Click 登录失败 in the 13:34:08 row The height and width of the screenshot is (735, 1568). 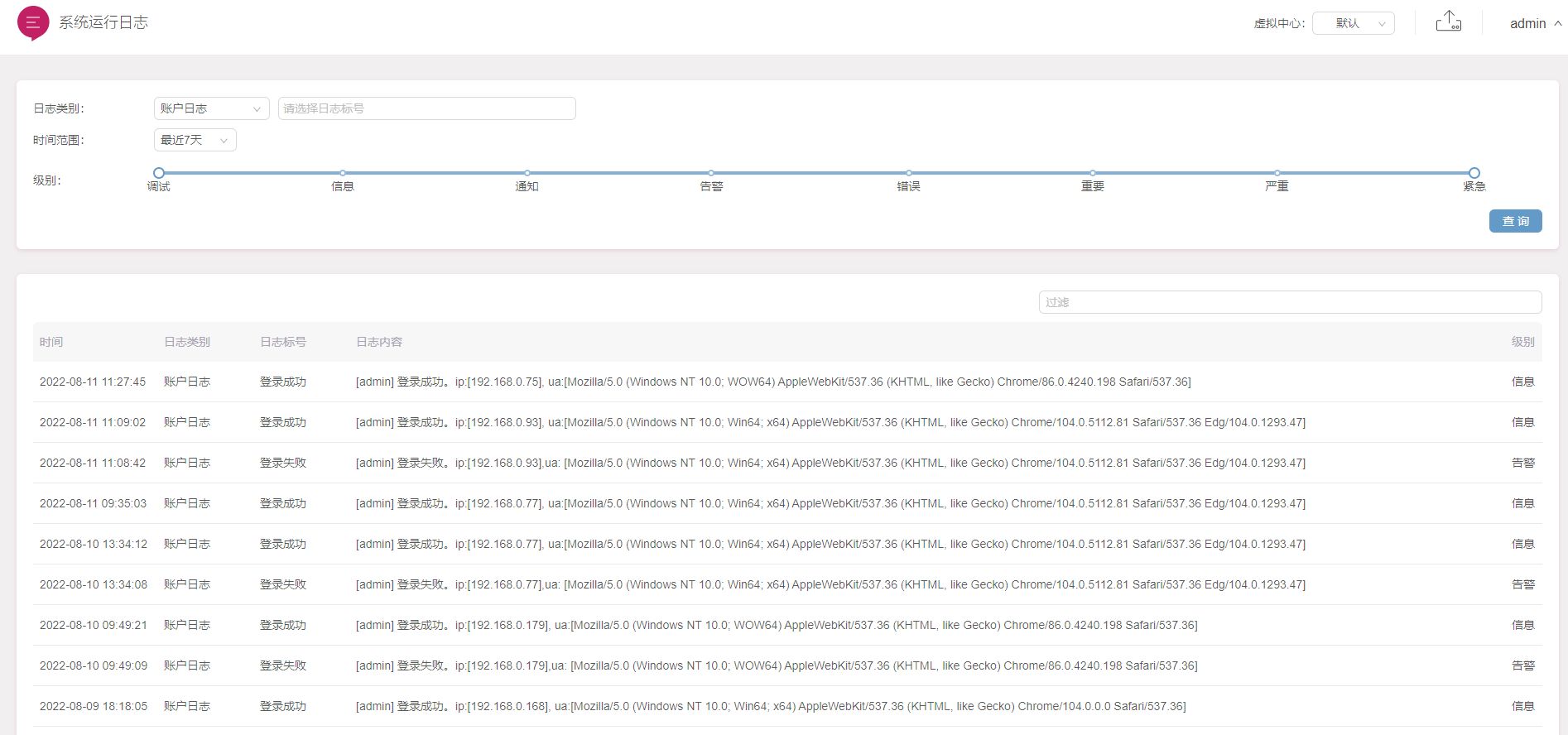(x=283, y=584)
